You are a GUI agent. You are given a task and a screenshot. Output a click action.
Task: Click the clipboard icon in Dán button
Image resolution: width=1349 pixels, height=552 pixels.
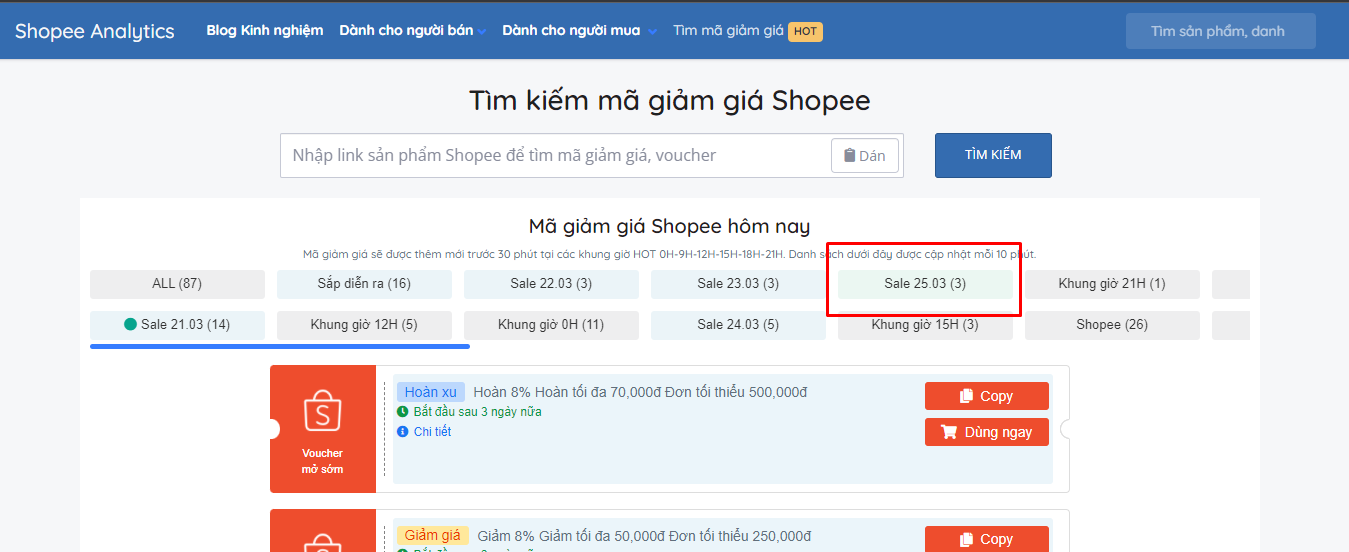pos(849,156)
